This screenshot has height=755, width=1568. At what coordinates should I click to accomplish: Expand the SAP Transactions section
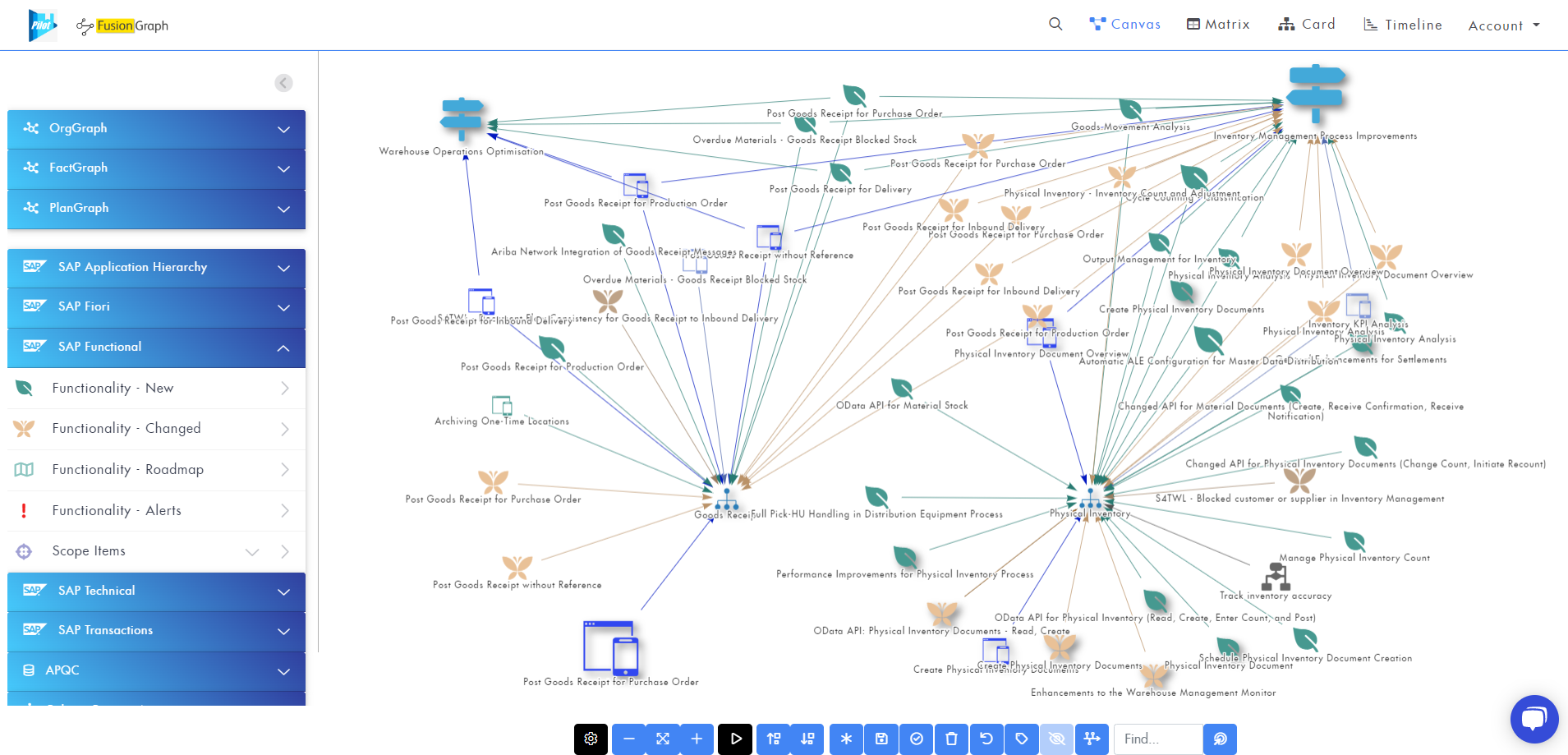point(156,630)
